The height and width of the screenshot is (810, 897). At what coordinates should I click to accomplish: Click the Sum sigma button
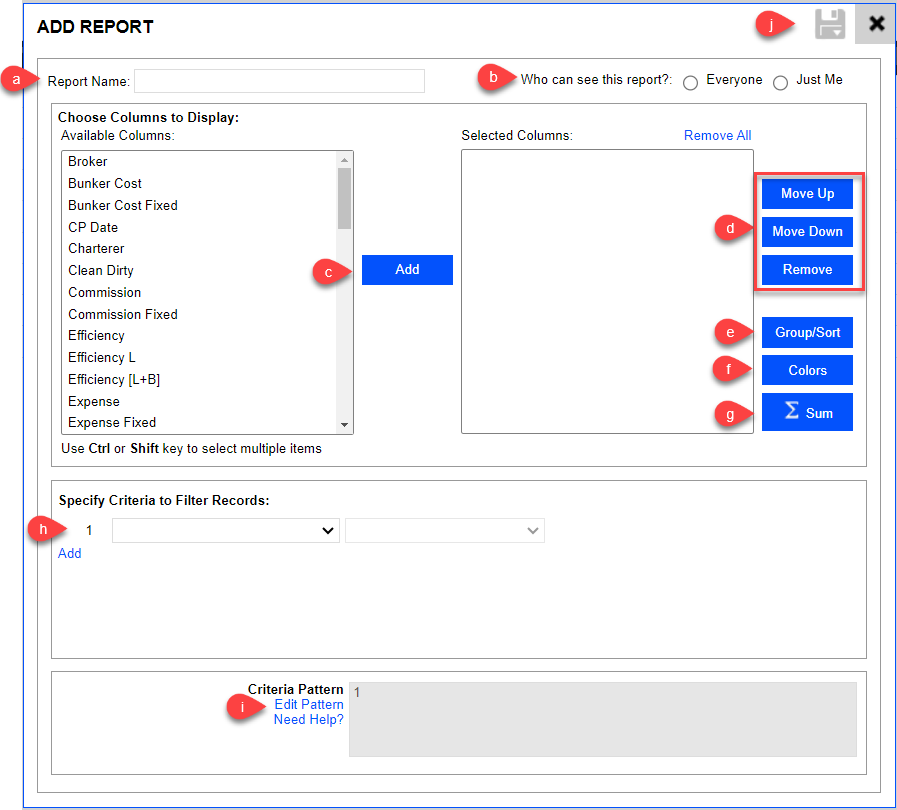[807, 412]
